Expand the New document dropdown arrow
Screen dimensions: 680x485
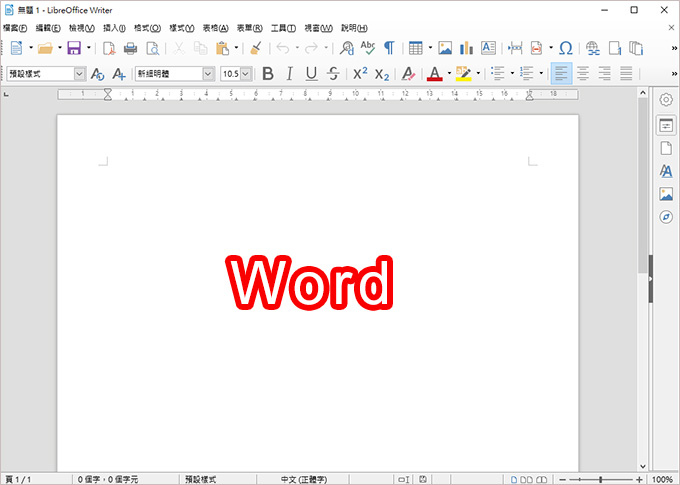[x=31, y=48]
